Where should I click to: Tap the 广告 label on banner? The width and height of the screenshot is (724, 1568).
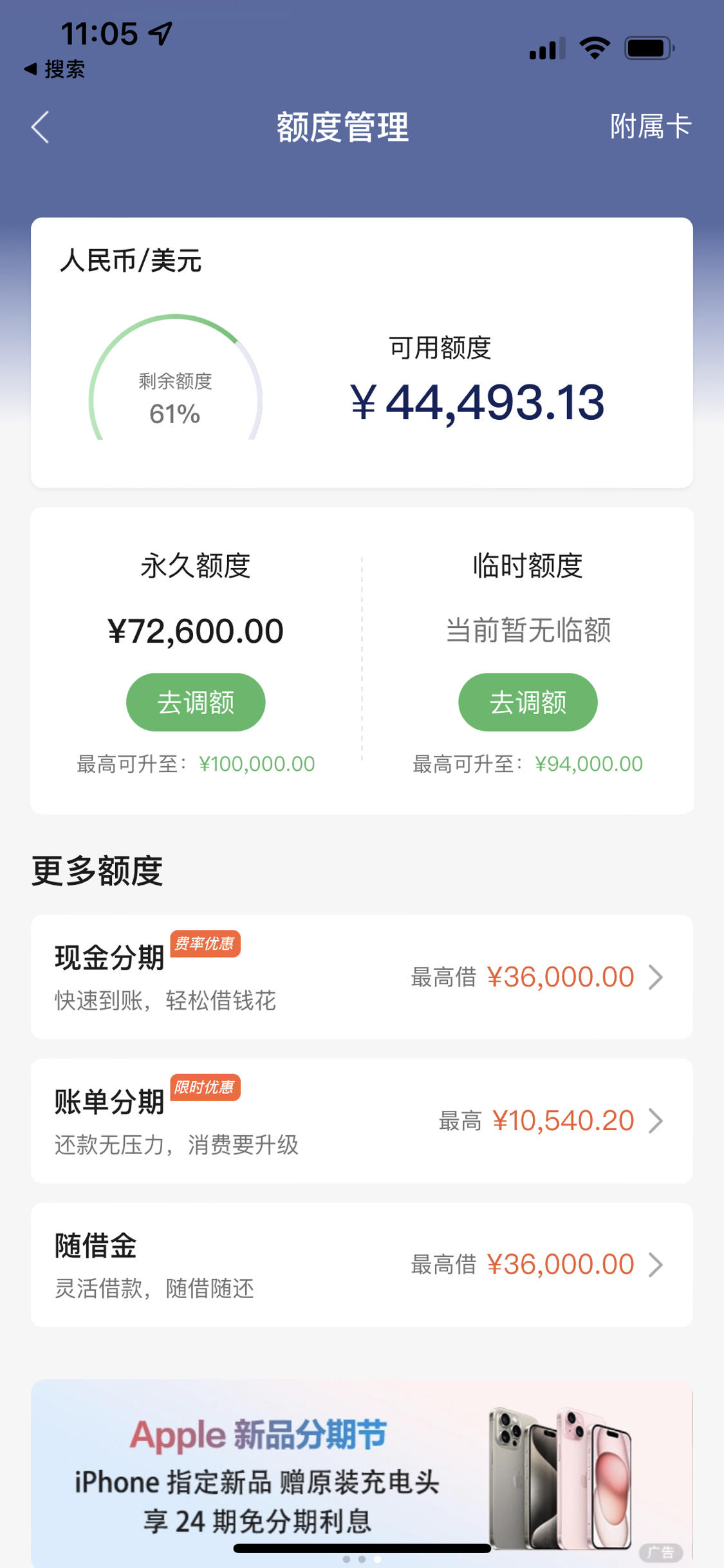pos(661,1553)
